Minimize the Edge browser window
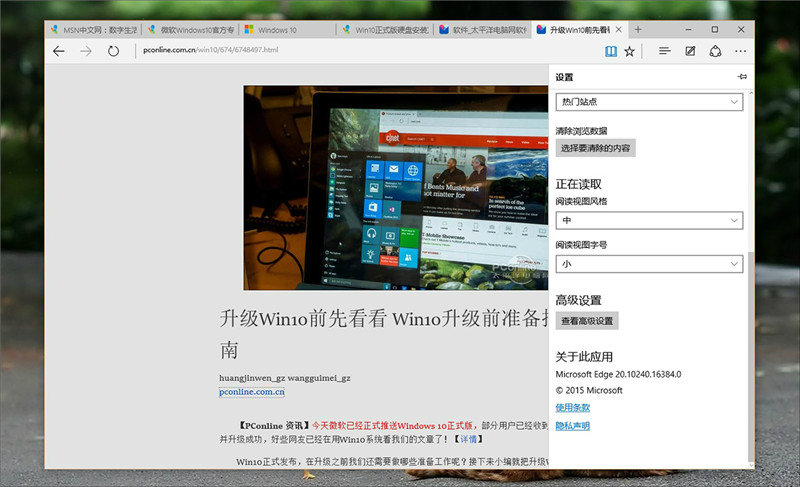The image size is (800, 487). tap(688, 30)
